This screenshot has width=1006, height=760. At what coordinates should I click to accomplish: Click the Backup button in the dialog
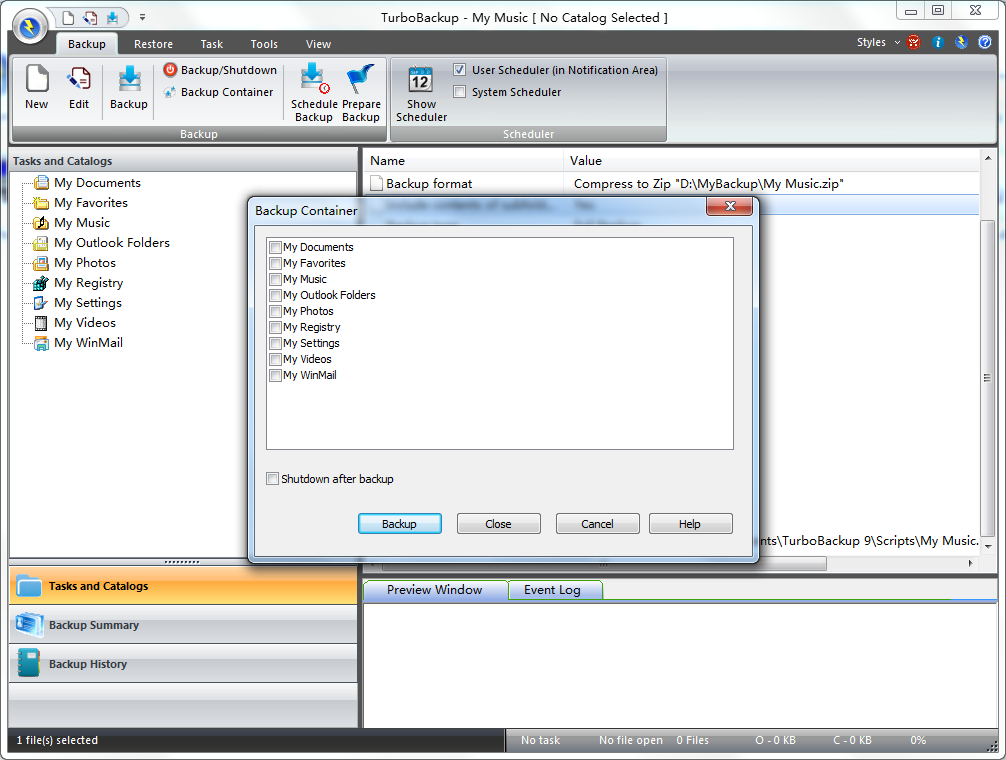pyautogui.click(x=400, y=523)
